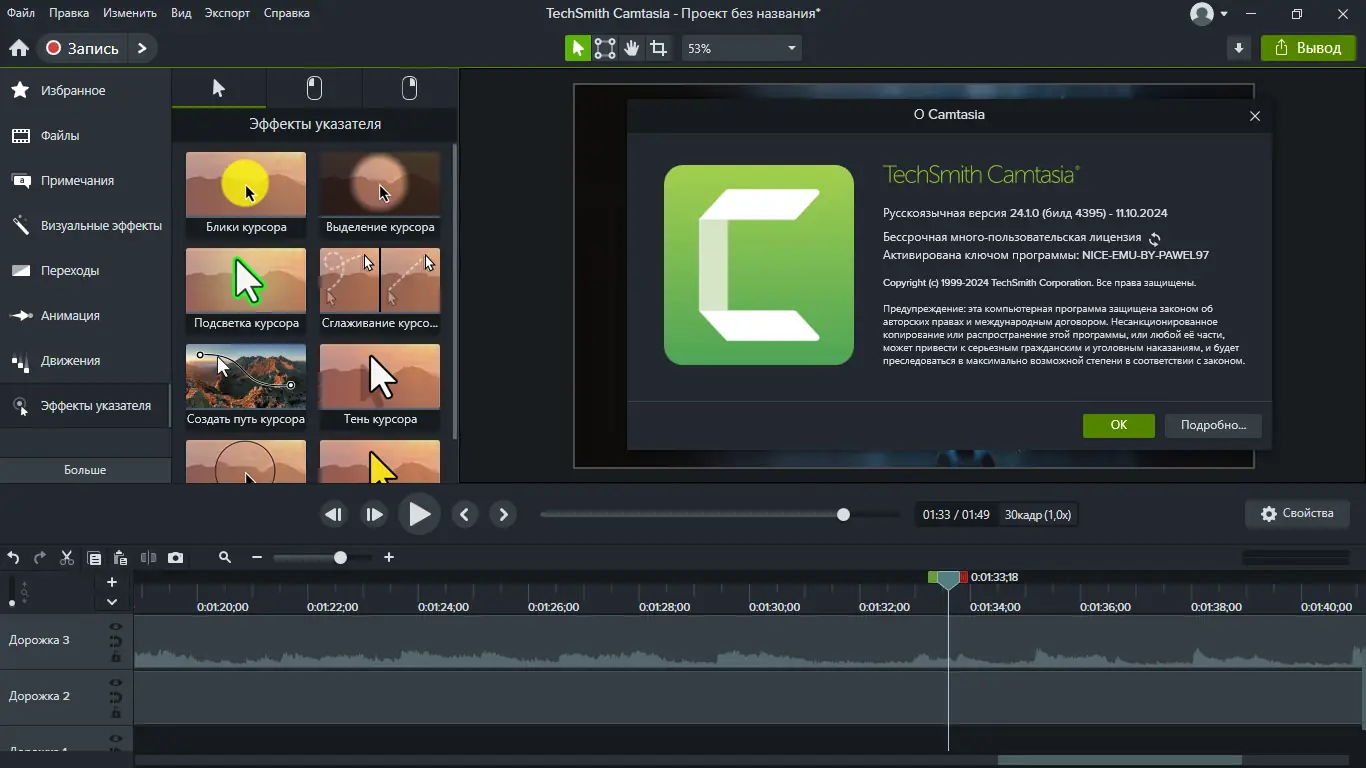Open the Переходы tab in the sidebar
This screenshot has width=1366, height=768.
[70, 271]
